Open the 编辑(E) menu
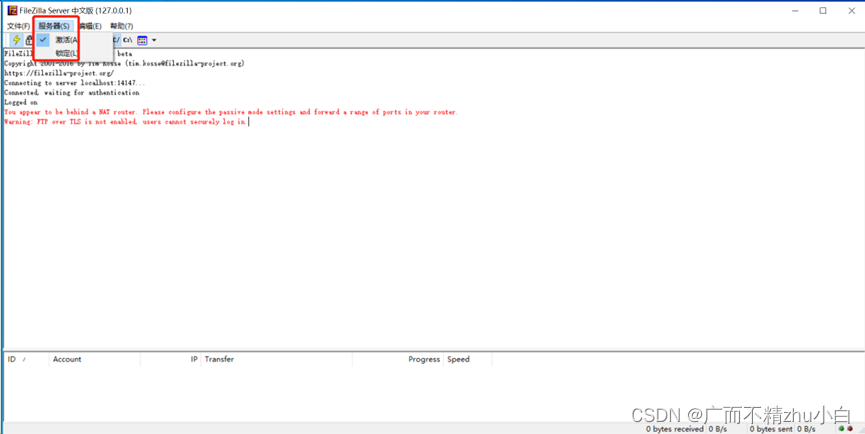 90,26
